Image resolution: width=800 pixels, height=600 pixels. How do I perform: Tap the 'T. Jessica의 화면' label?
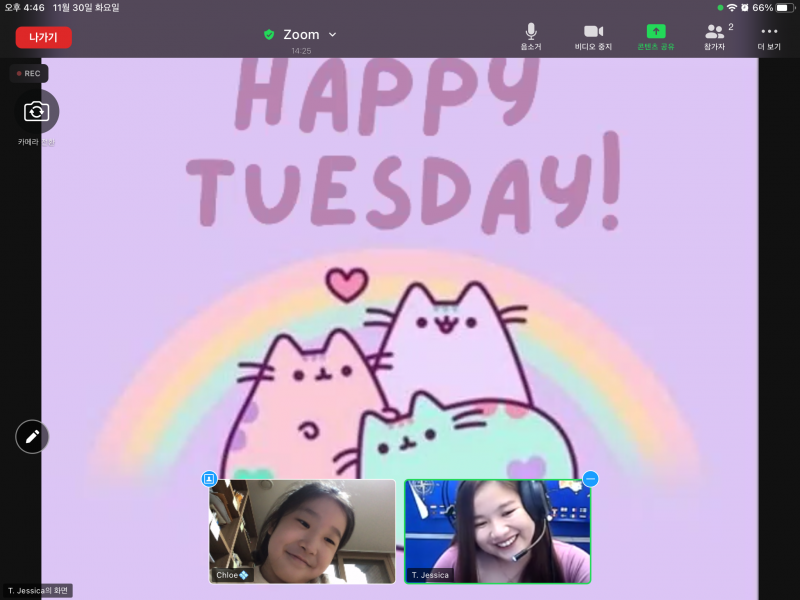[x=37, y=590]
